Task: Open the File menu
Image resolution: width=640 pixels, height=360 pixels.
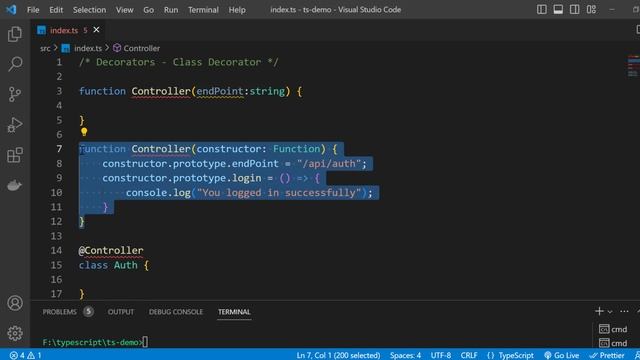Action: coord(33,10)
